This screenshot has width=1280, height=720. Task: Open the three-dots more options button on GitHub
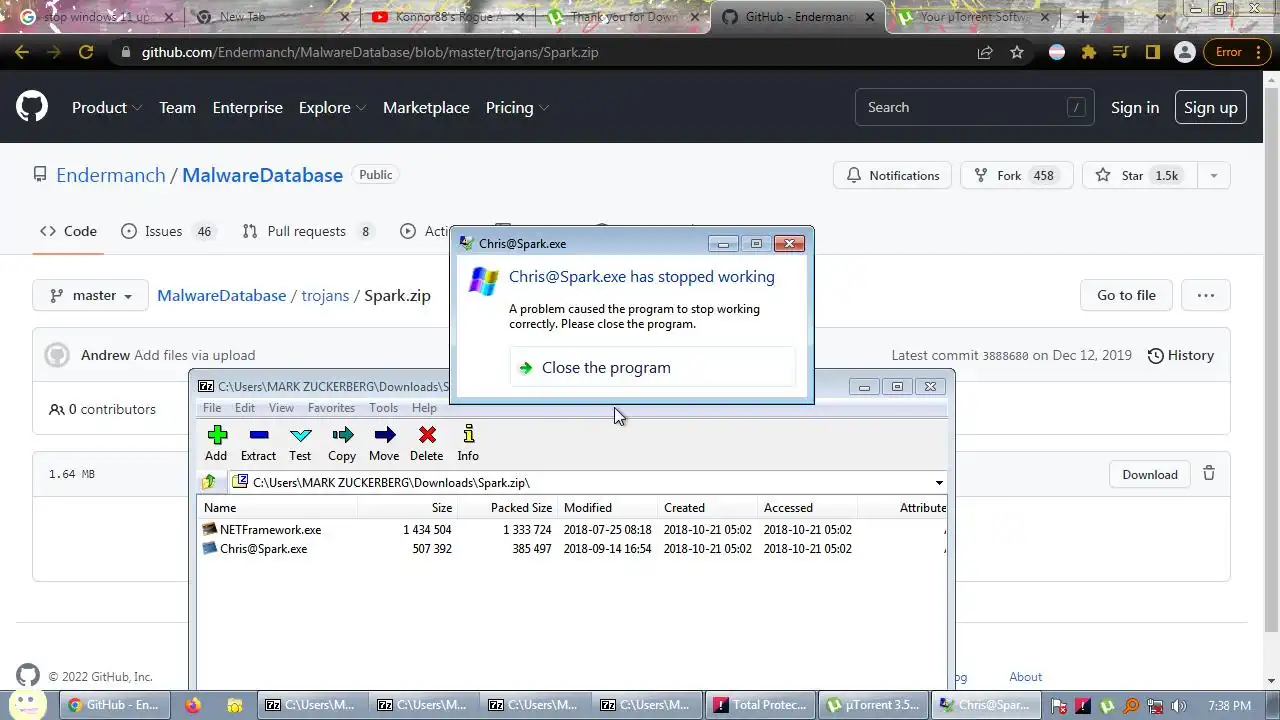tap(1206, 295)
